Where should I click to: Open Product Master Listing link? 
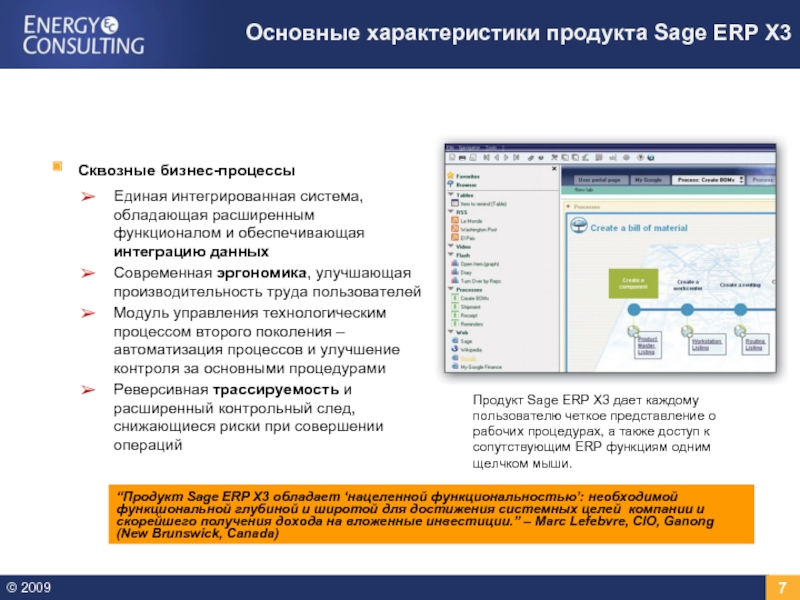click(x=647, y=345)
